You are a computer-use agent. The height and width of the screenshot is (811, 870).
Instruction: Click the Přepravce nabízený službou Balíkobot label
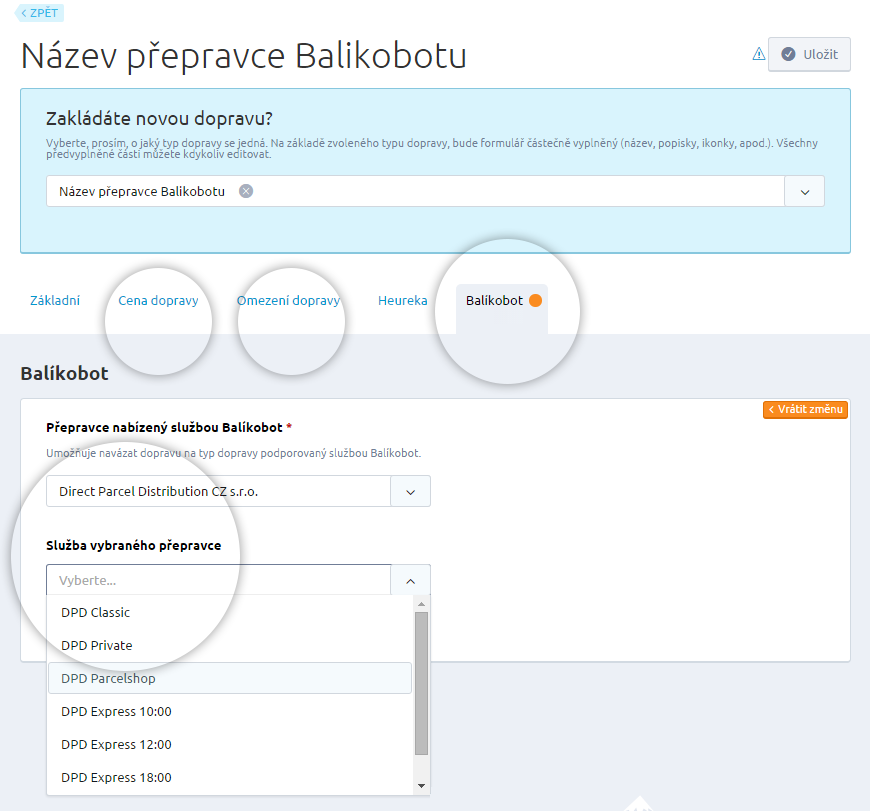(x=165, y=428)
